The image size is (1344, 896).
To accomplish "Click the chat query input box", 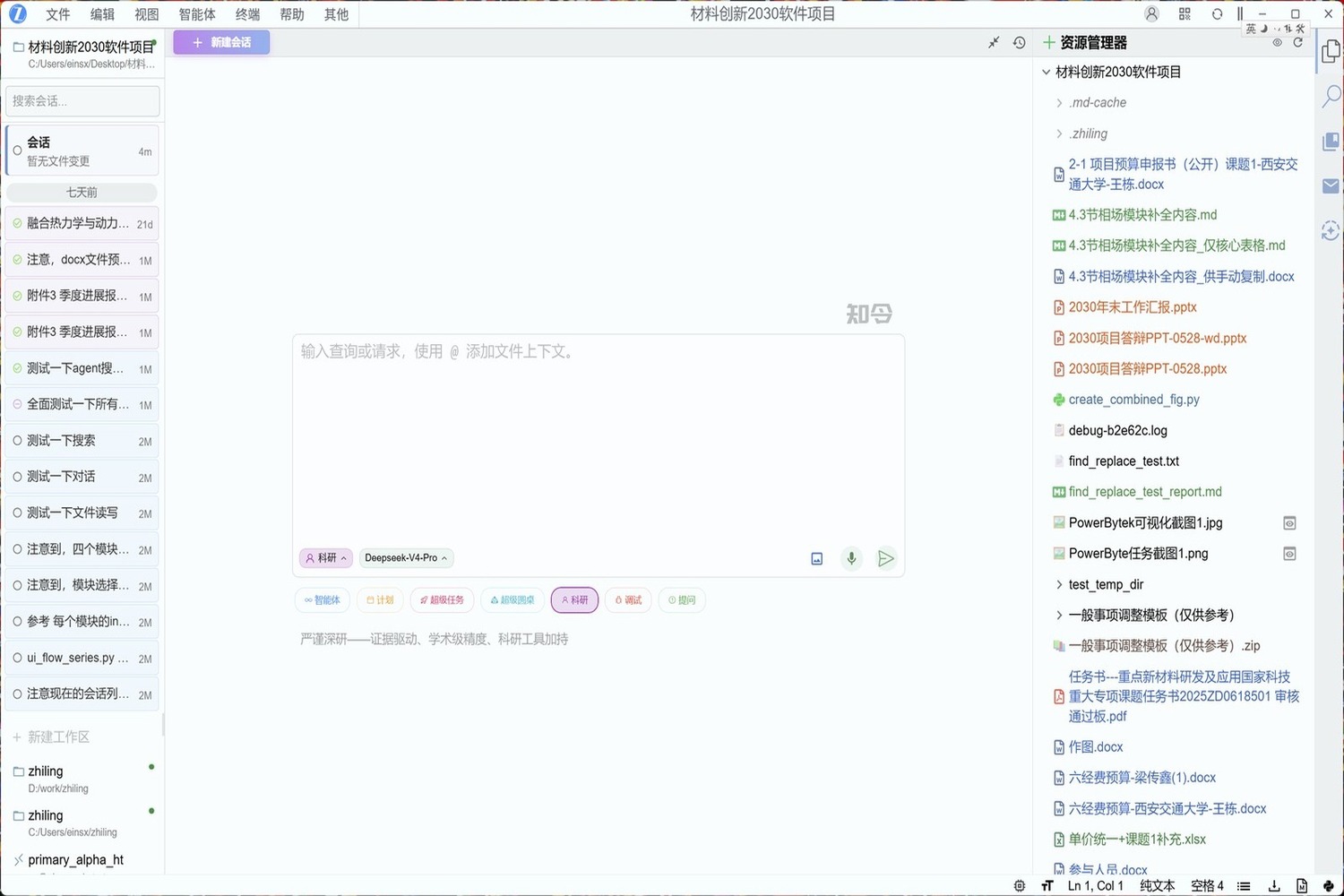I will tap(599, 439).
